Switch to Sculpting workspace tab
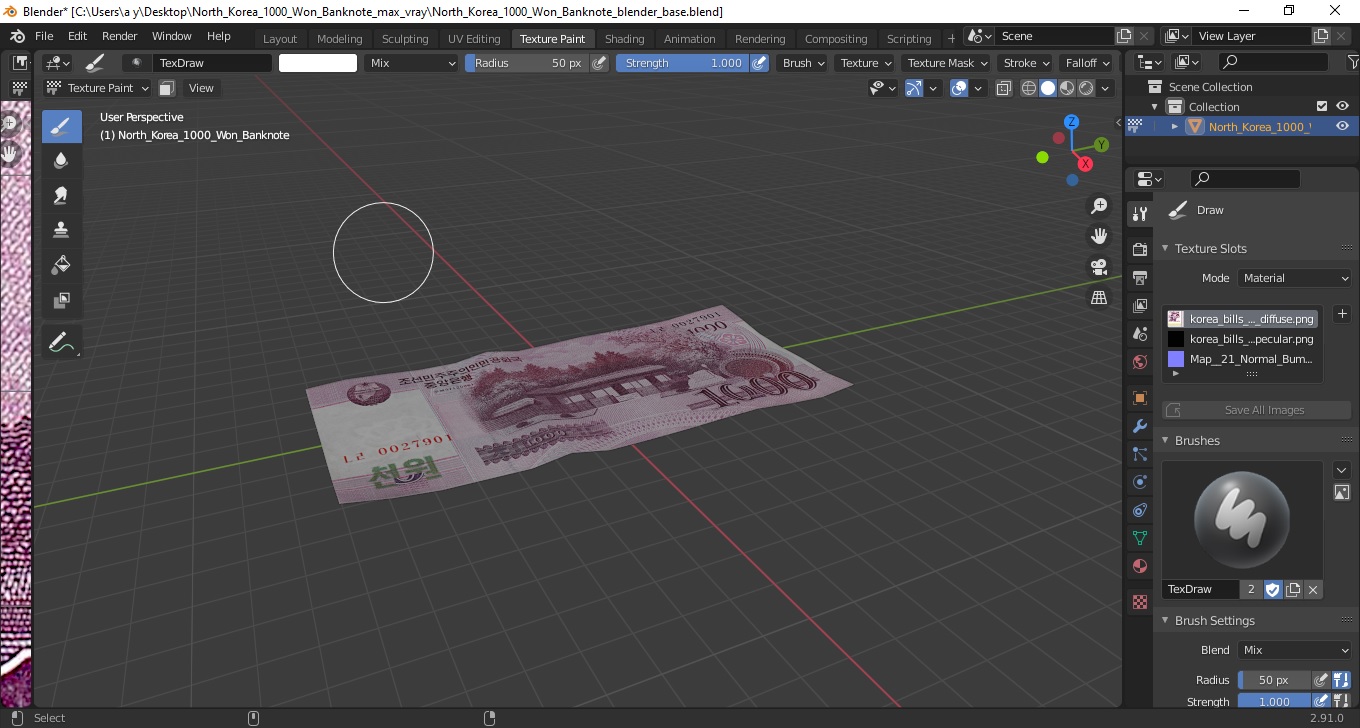Screen dimensions: 1360x728 coord(405,39)
